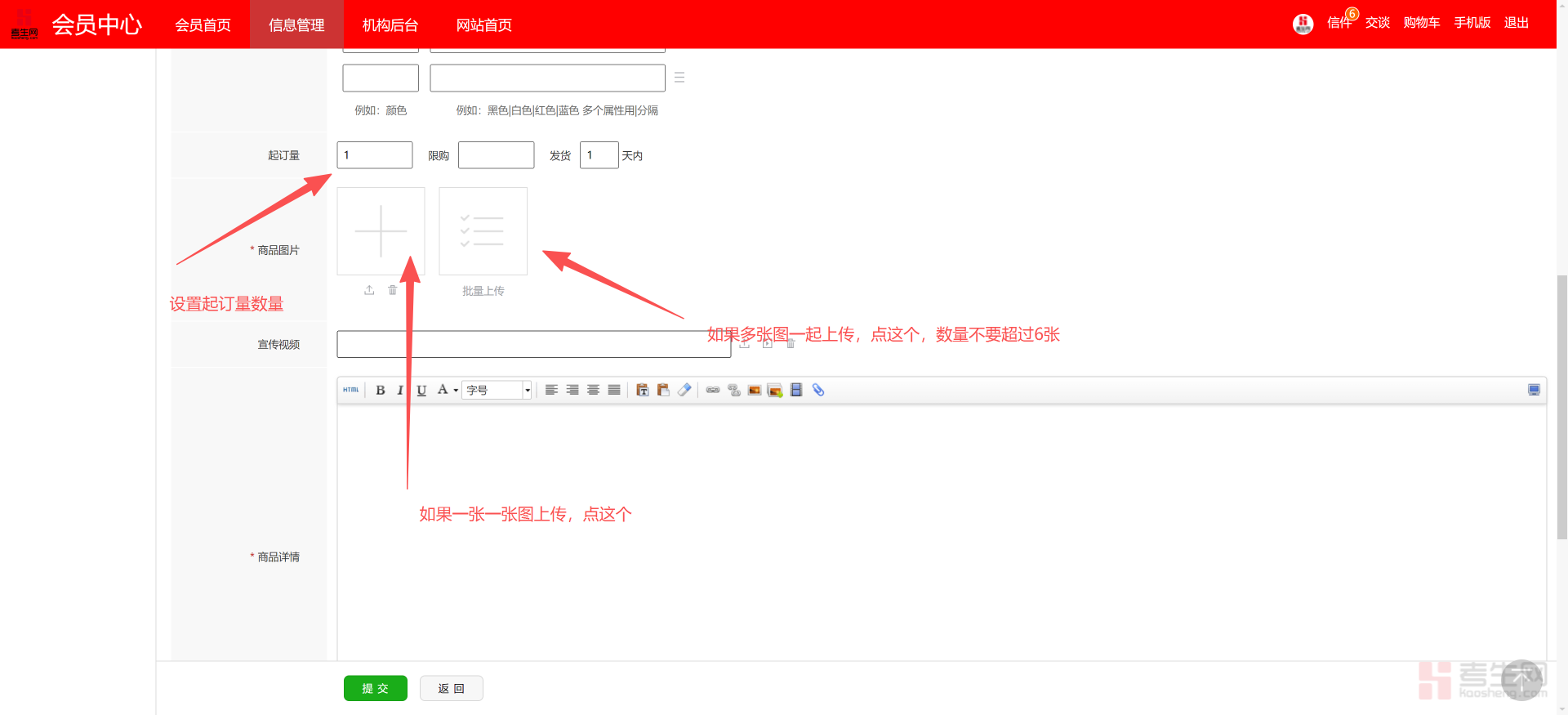
Task: Toggle fullscreen editor mode
Action: click(1534, 390)
